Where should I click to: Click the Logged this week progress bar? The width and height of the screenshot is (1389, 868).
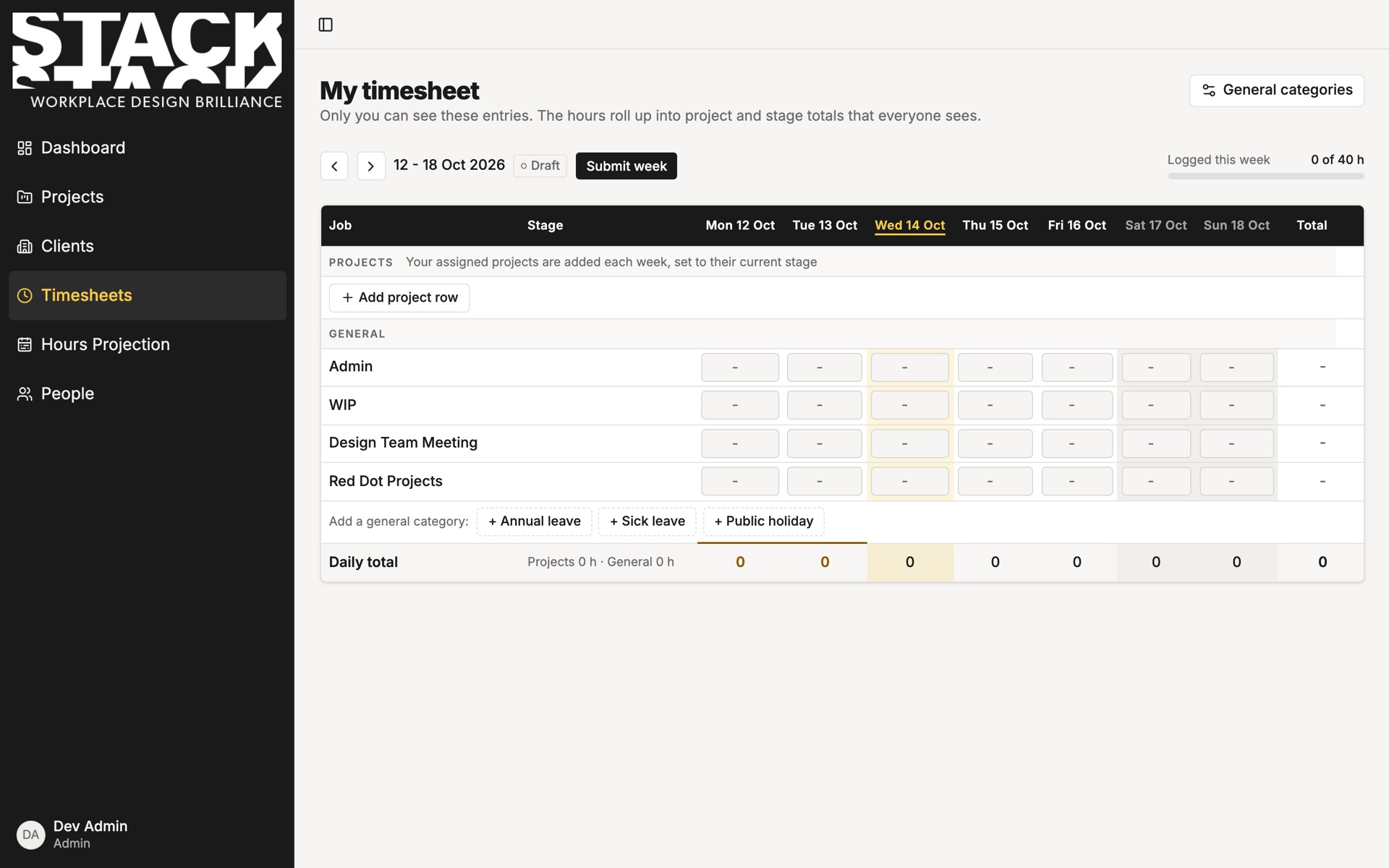1266,176
